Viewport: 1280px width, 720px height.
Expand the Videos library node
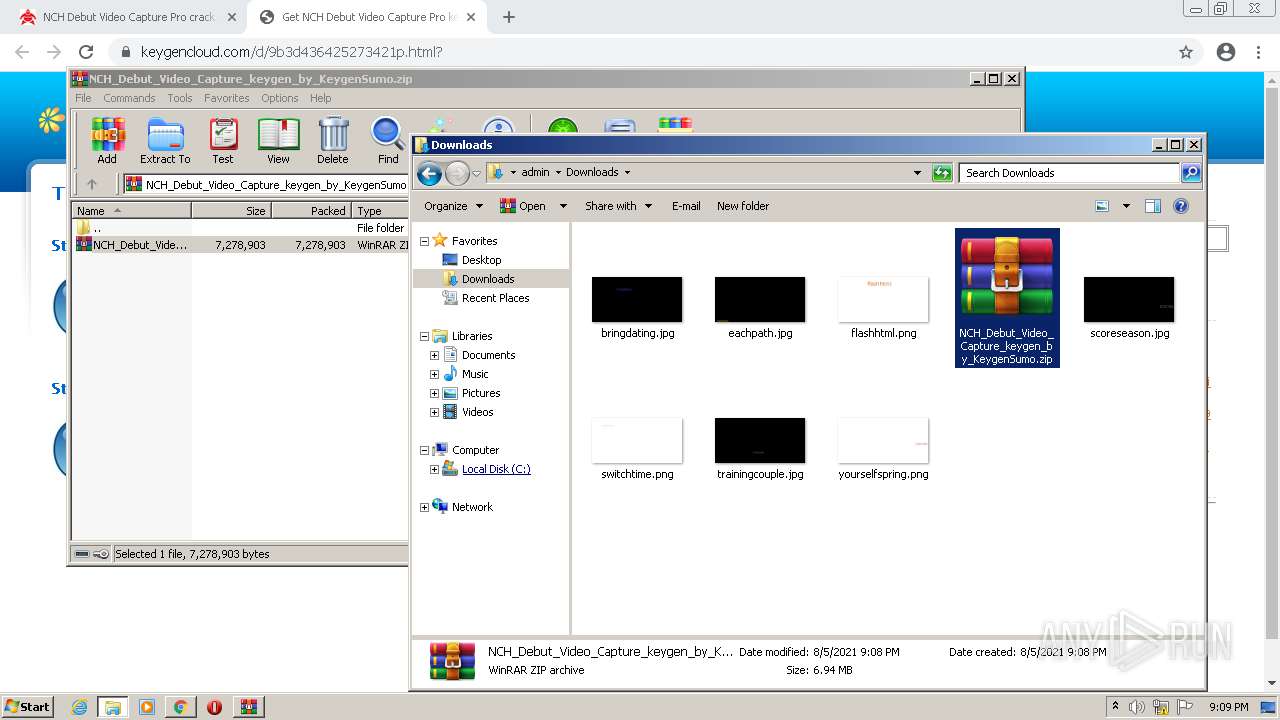pyautogui.click(x=434, y=412)
